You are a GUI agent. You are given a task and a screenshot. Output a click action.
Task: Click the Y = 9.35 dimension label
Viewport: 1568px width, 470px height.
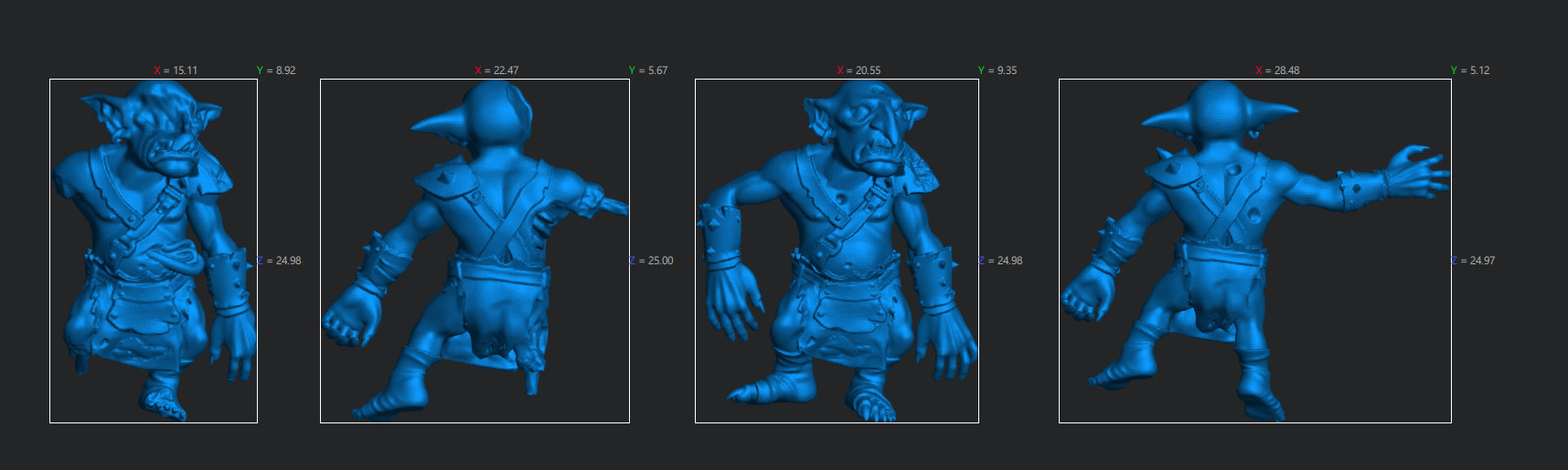pyautogui.click(x=997, y=70)
